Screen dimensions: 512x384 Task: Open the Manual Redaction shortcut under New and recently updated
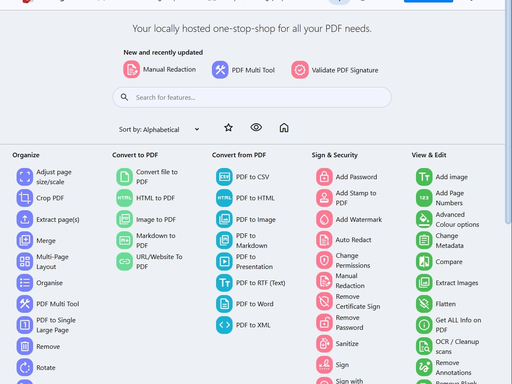[x=160, y=70]
